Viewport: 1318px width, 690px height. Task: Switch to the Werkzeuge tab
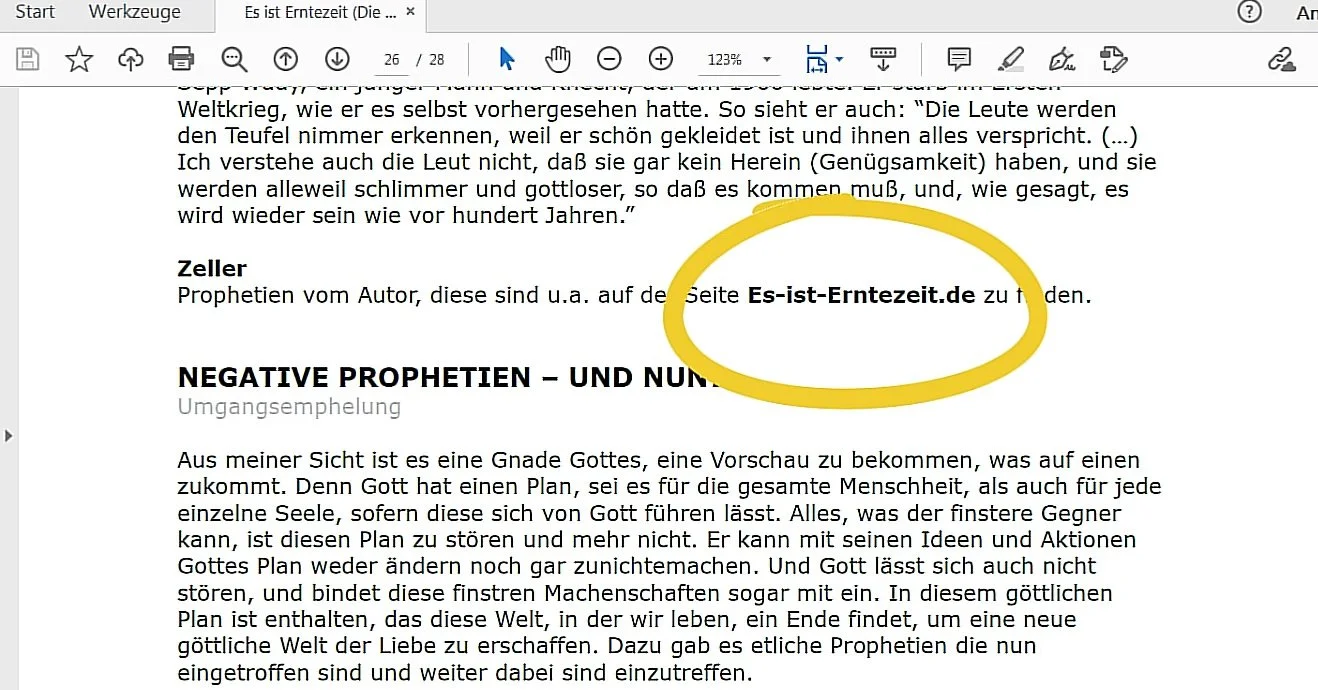coord(135,12)
